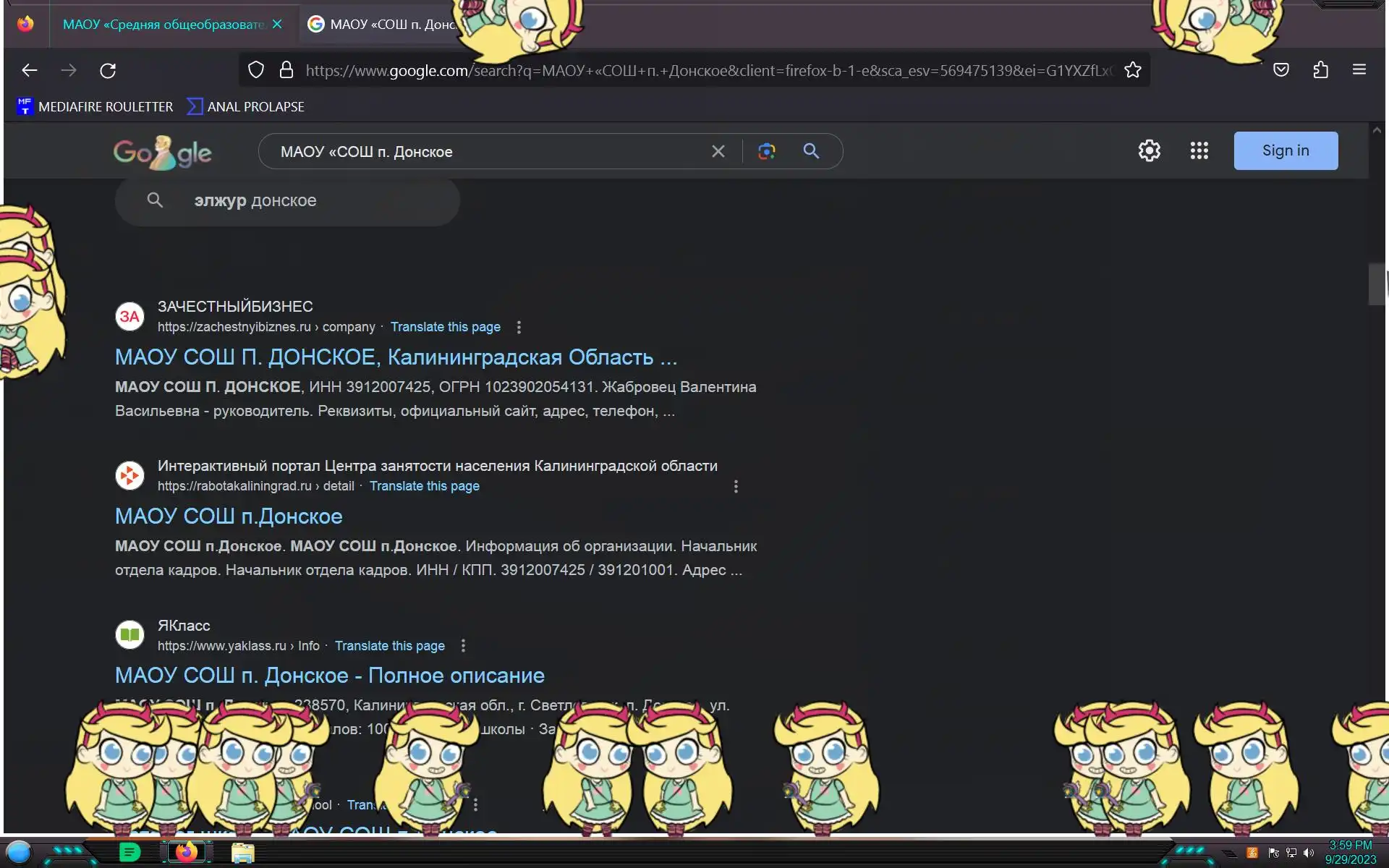The width and height of the screenshot is (1389, 868).
Task: Open site security padlock info
Action: click(x=286, y=70)
